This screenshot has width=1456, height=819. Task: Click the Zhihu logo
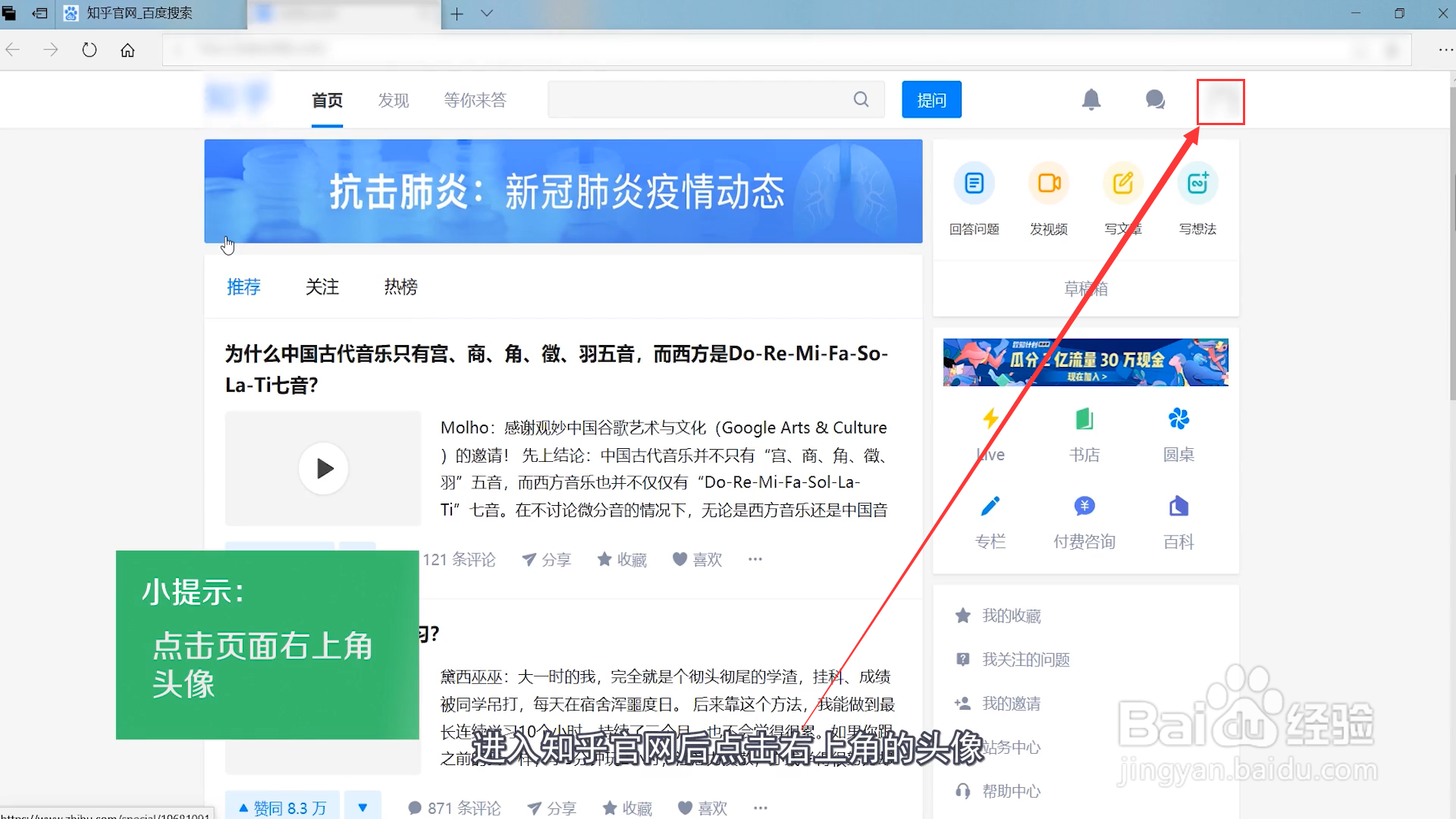(238, 99)
